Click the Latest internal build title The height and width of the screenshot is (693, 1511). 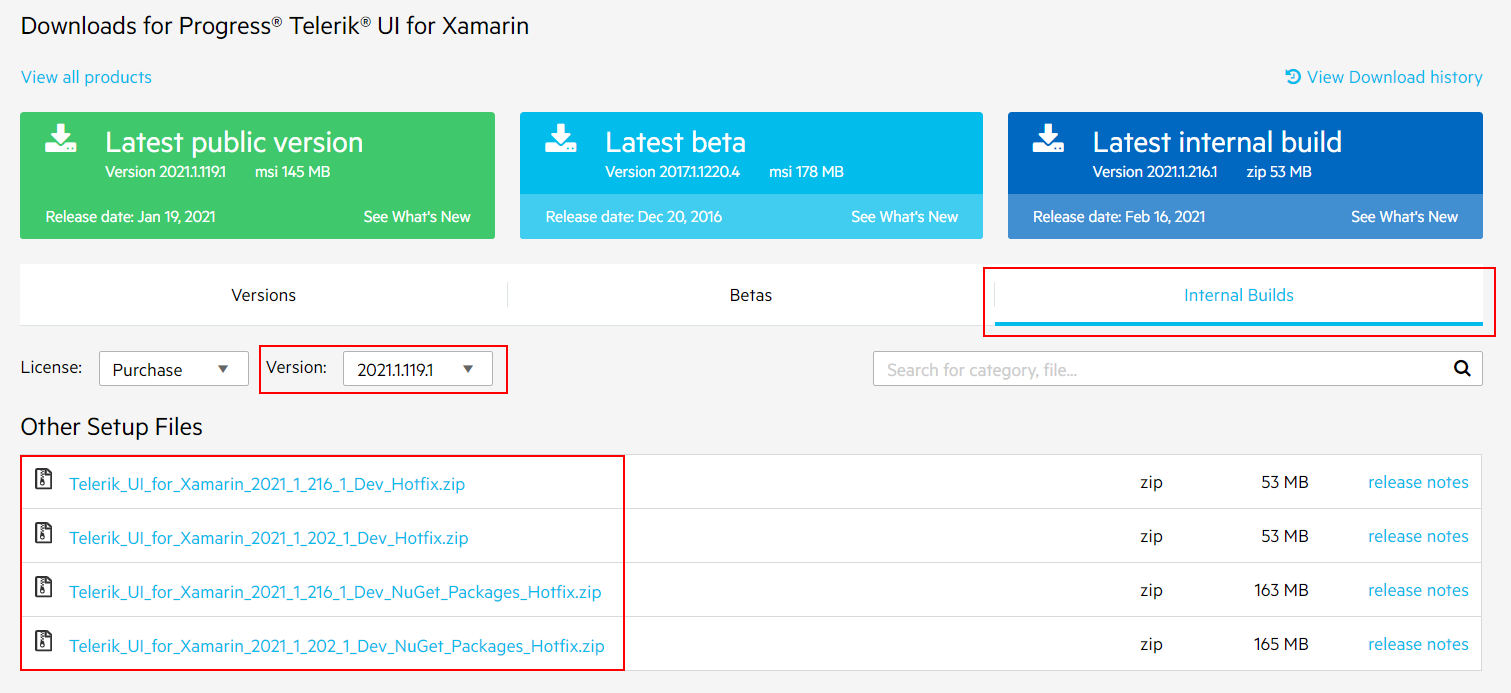point(1217,142)
